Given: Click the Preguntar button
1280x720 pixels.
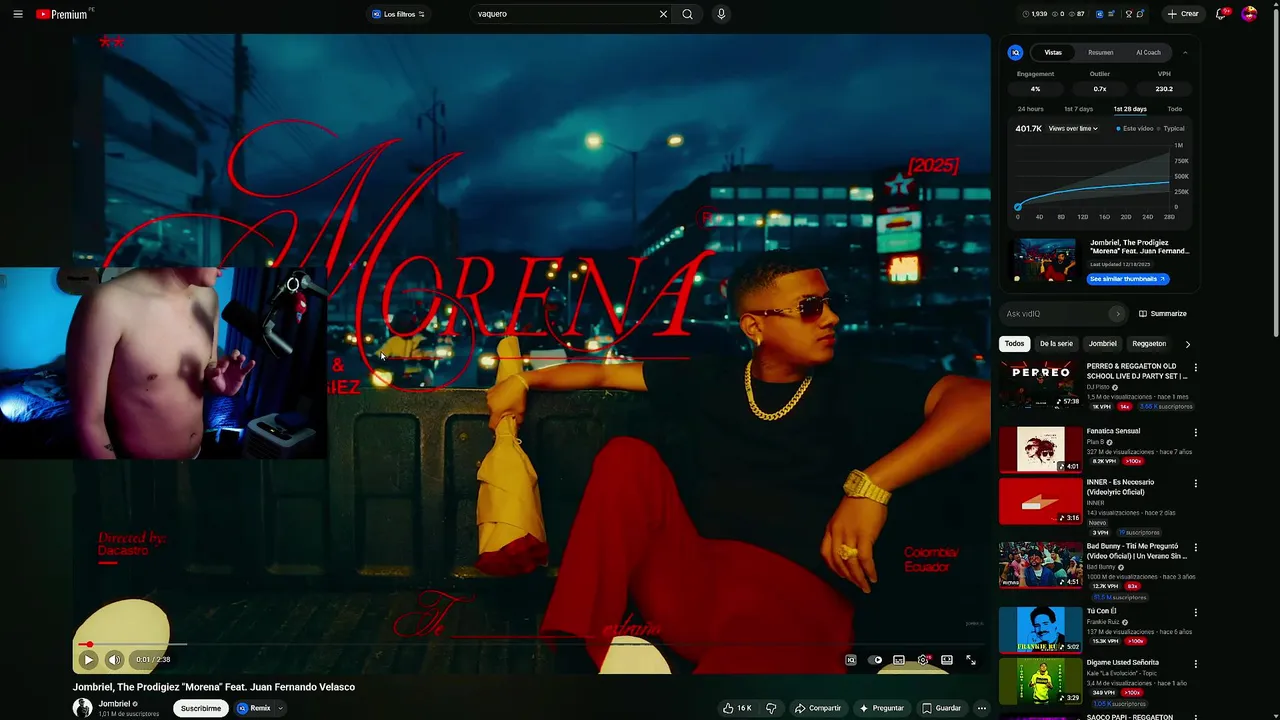Looking at the screenshot, I should point(881,708).
